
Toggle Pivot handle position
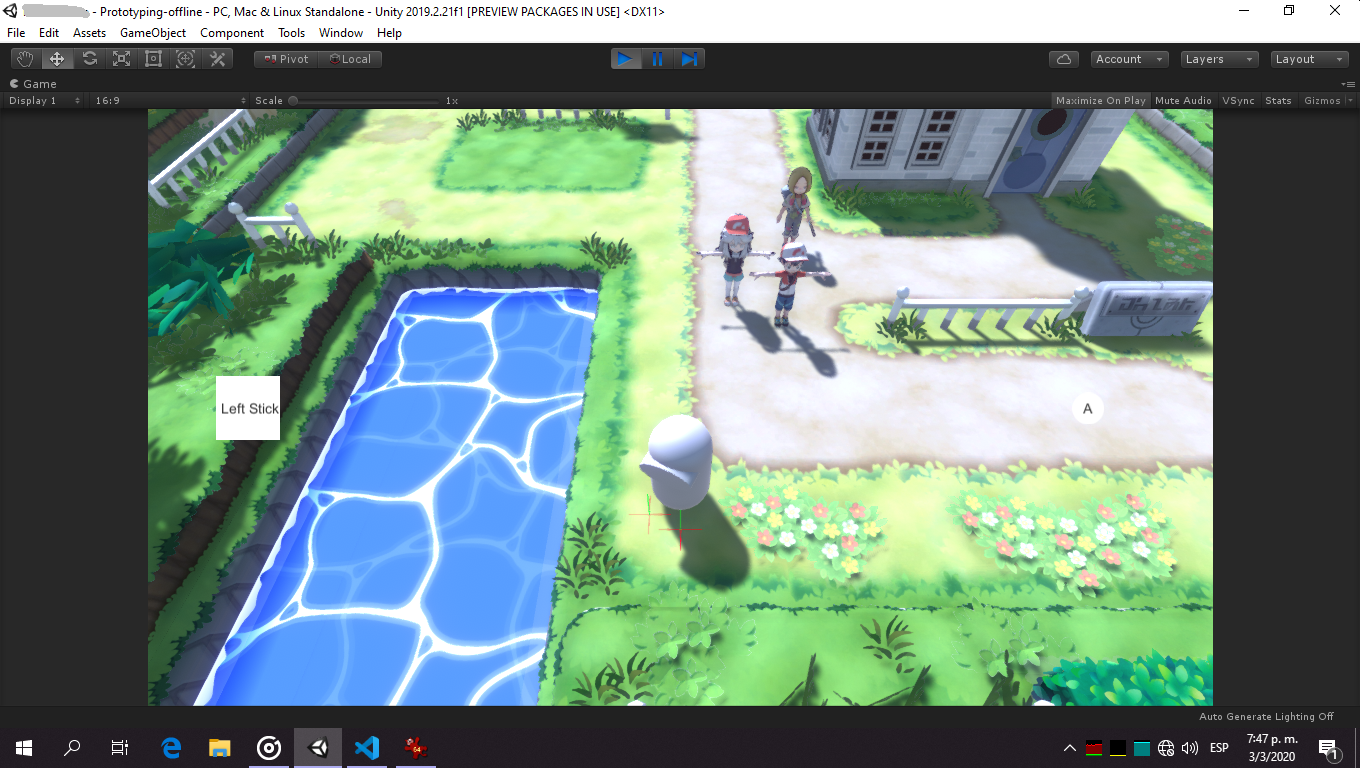286,59
